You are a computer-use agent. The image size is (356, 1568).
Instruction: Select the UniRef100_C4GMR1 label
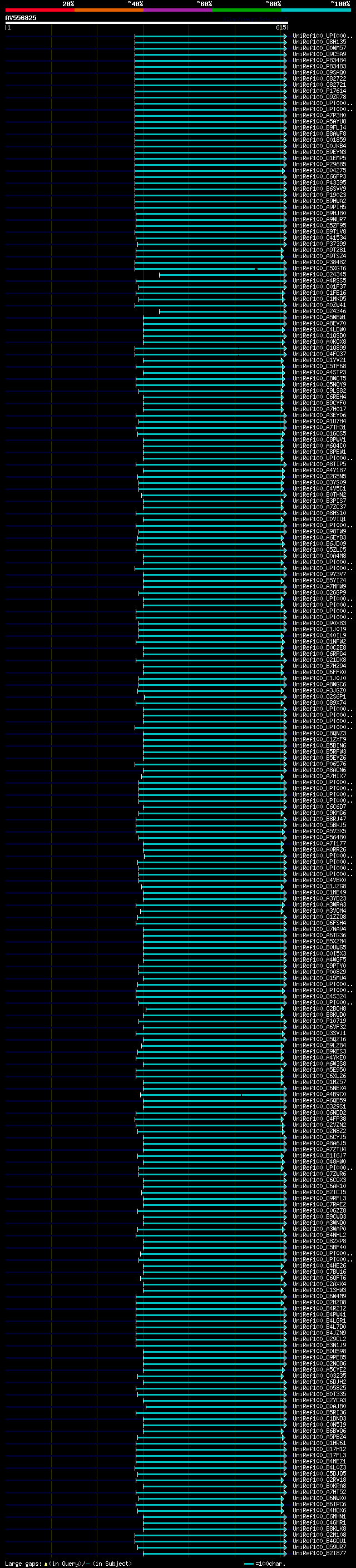(x=319, y=1522)
